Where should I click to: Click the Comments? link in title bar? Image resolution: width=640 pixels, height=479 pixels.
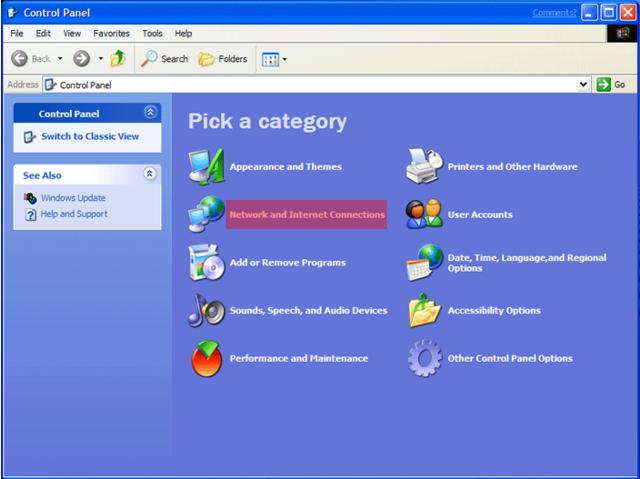click(x=554, y=13)
